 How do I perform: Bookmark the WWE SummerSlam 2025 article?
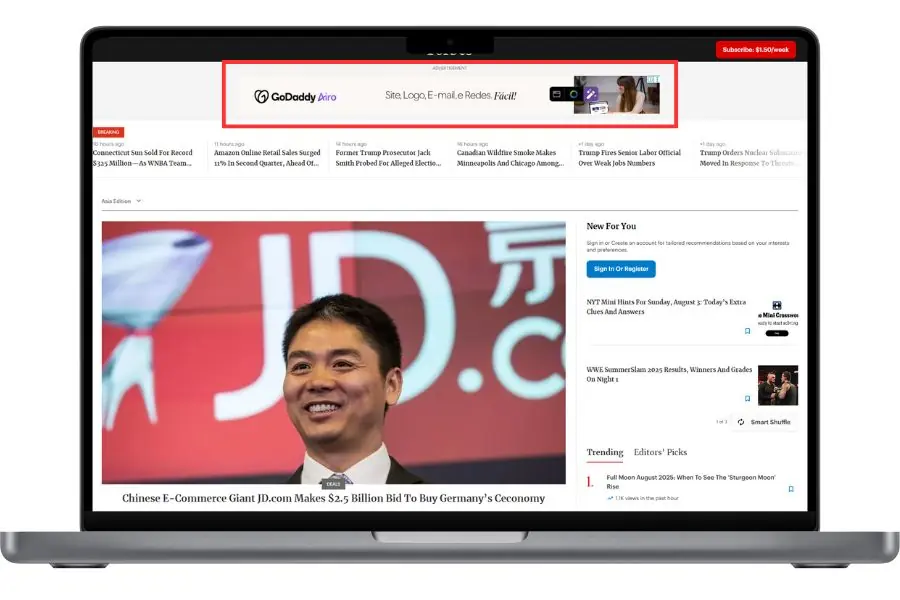tap(747, 398)
